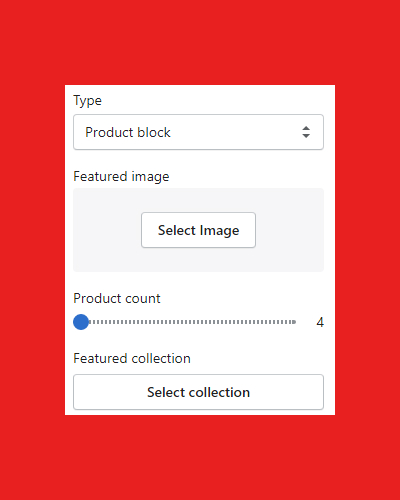The image size is (400, 500).
Task: Click the downward arrow of the Type selector
Action: point(306,136)
